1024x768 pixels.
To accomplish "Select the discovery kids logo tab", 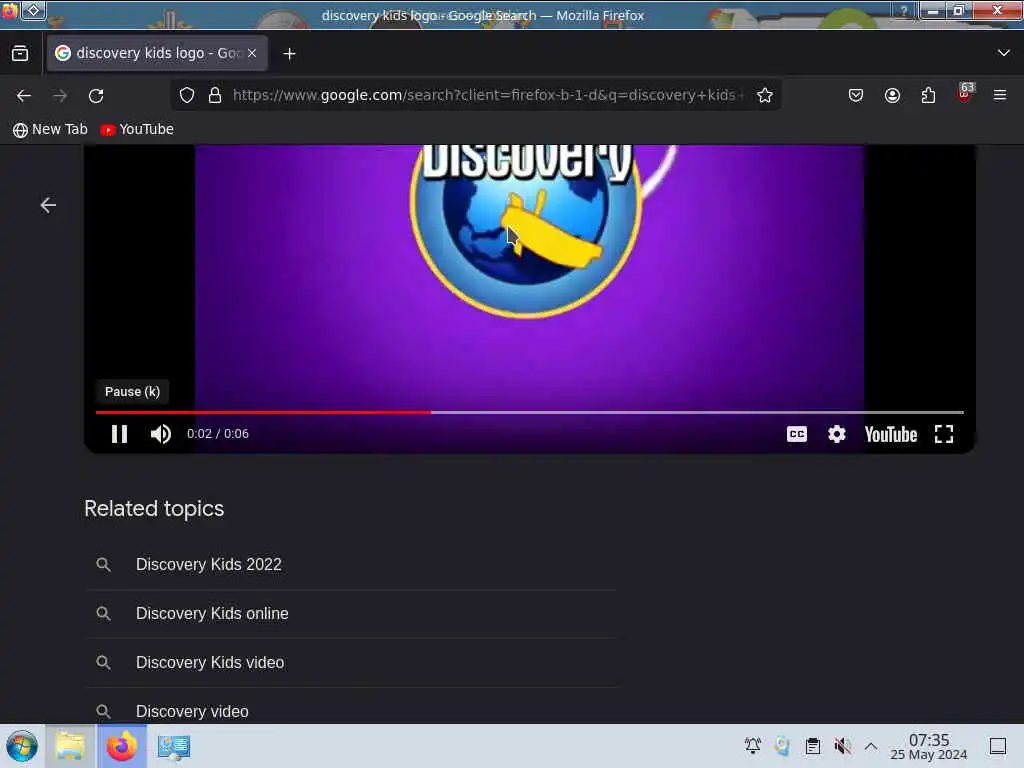I will [157, 53].
